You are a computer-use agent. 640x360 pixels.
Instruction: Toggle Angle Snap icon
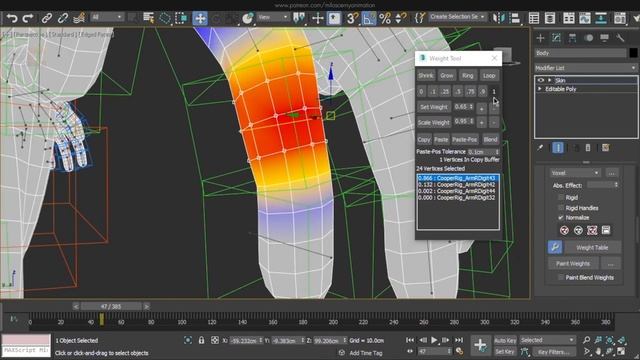[369, 18]
